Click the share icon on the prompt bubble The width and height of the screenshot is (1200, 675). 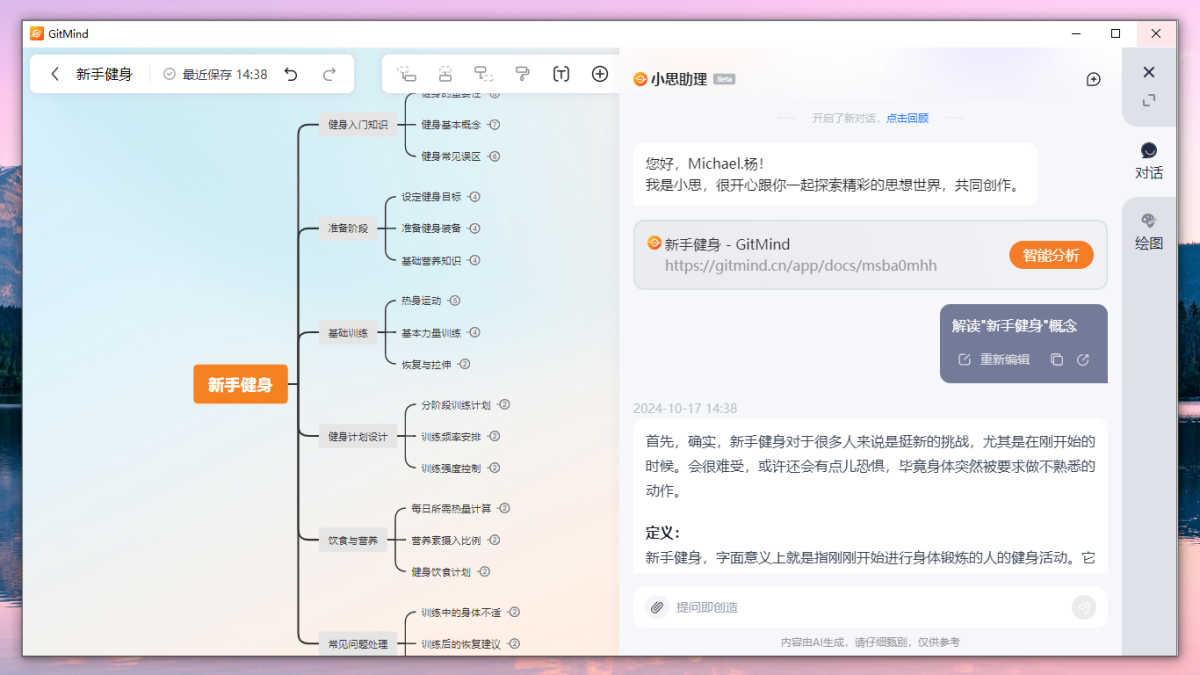(x=1083, y=360)
